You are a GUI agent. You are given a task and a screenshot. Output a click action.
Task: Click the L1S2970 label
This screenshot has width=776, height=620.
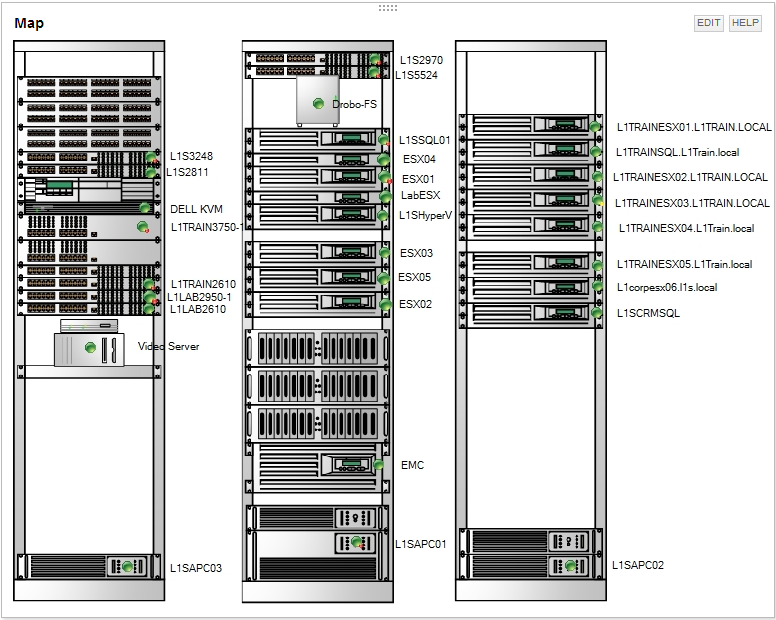(x=422, y=60)
